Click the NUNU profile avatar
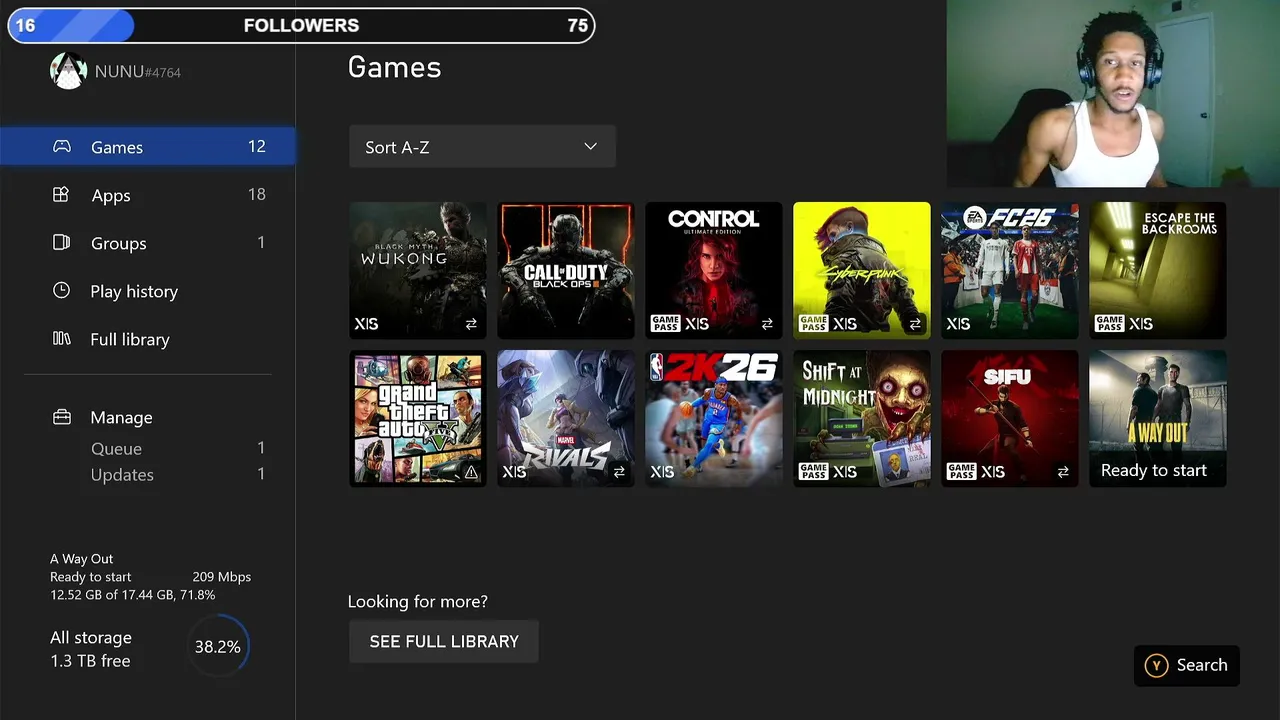This screenshot has height=720, width=1280. click(68, 71)
